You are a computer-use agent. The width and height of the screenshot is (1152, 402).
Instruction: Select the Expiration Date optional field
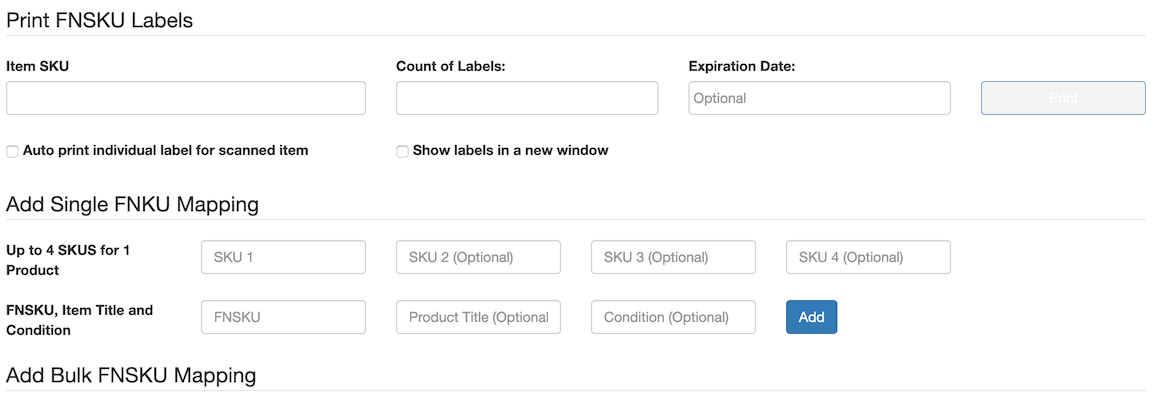tap(819, 98)
